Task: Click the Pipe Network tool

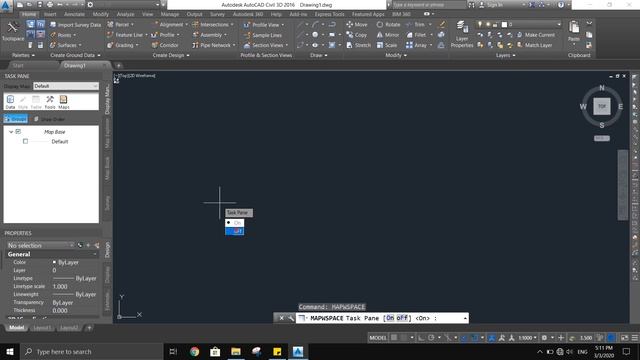Action: coord(214,45)
